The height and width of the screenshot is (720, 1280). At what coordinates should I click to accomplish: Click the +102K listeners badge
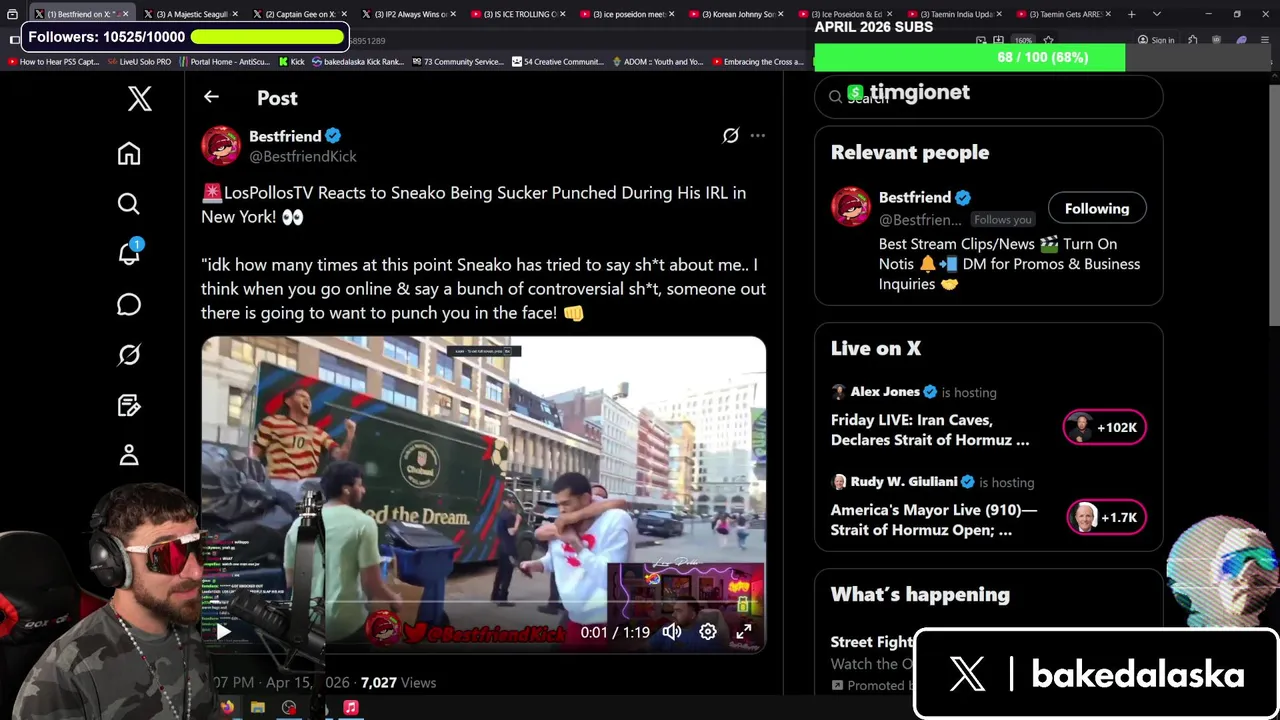click(x=1104, y=428)
